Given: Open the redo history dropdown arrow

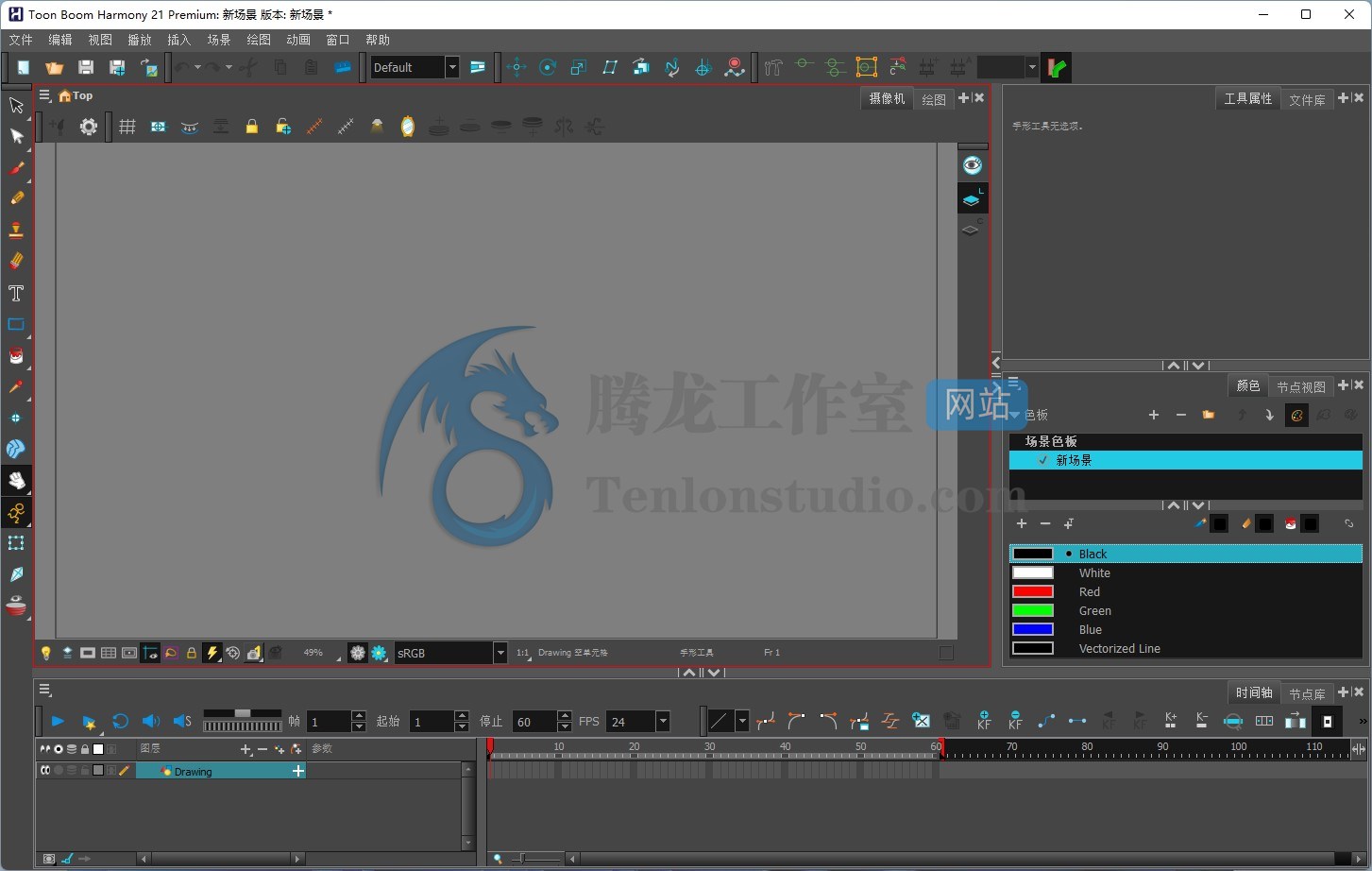Looking at the screenshot, I should pyautogui.click(x=229, y=67).
